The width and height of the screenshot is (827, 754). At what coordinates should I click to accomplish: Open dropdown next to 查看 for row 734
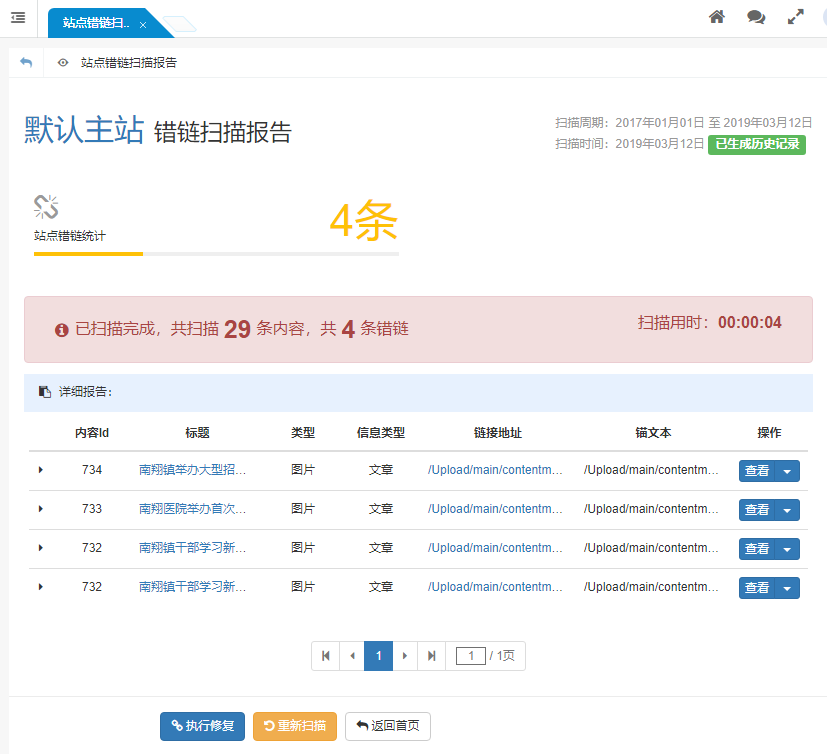coord(788,471)
